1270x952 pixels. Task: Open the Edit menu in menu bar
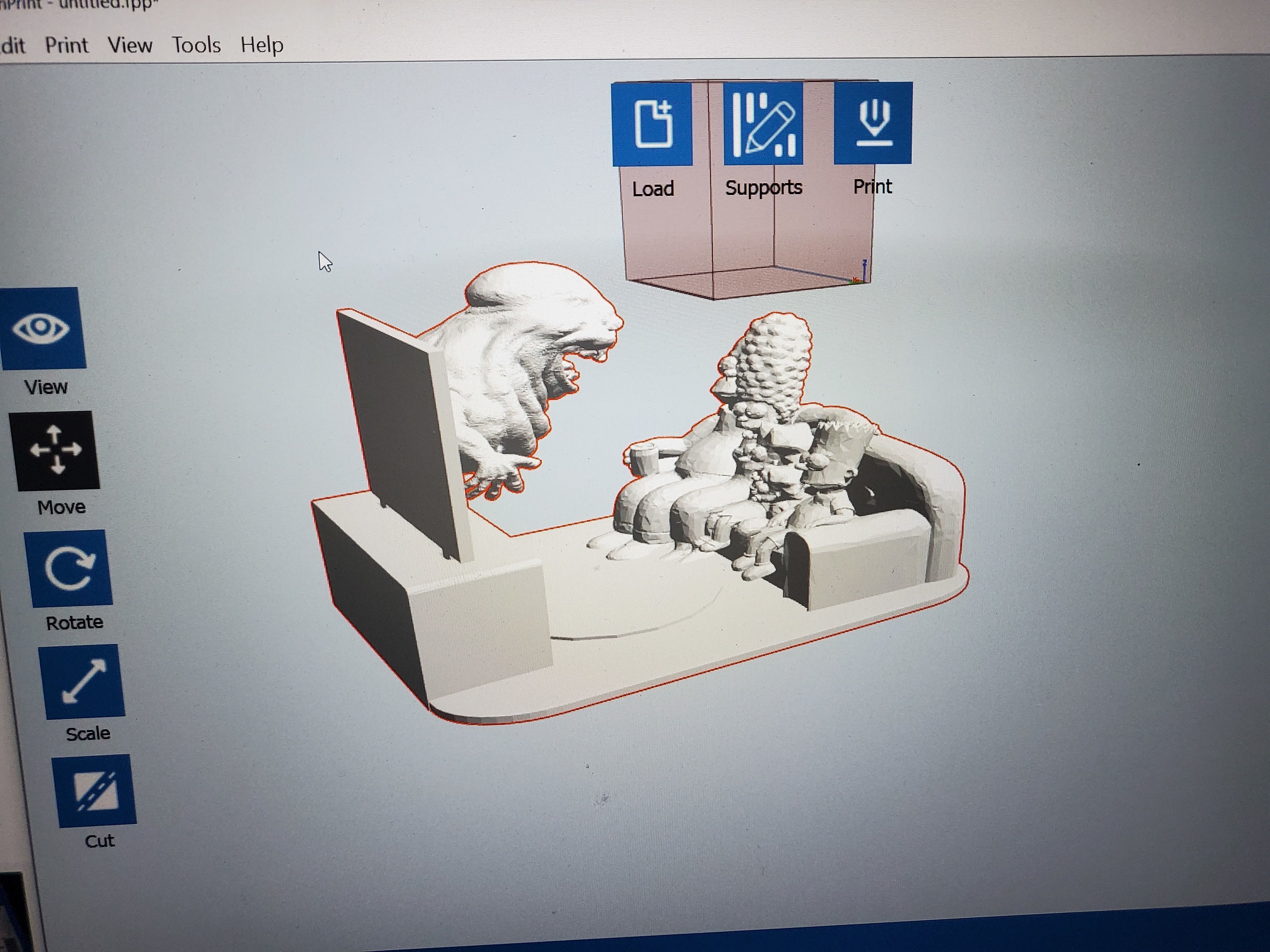click(x=13, y=45)
